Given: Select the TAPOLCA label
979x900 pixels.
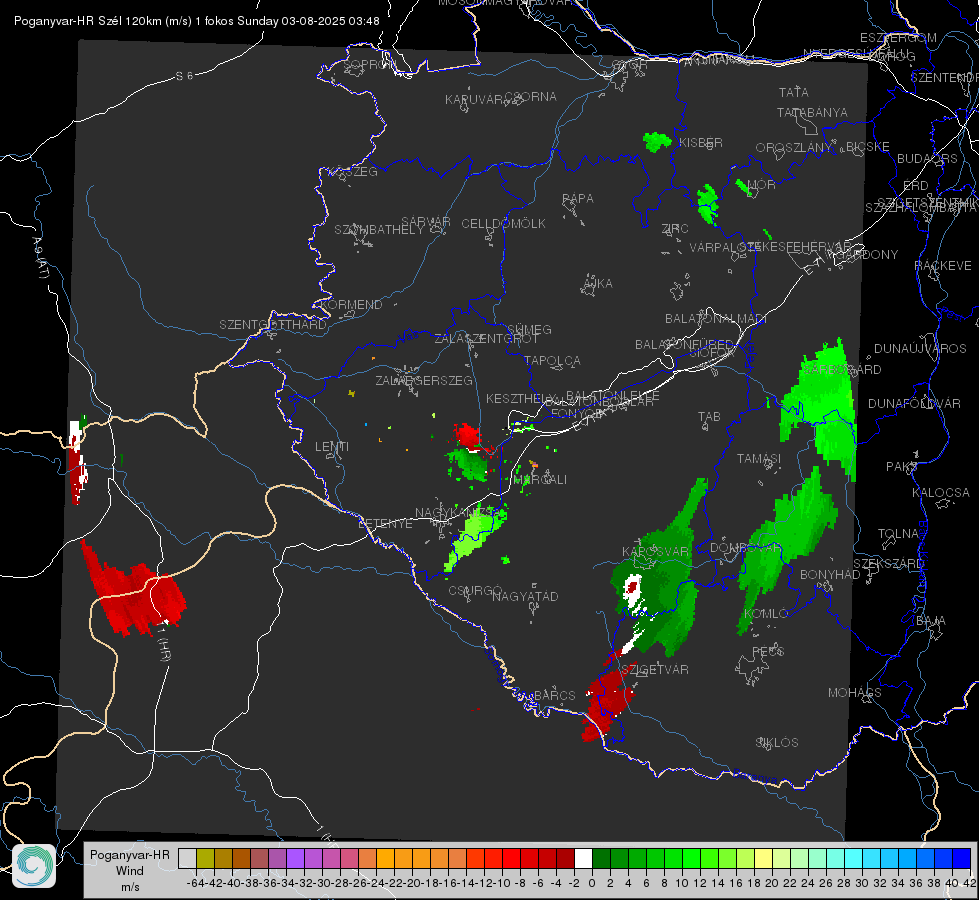Looking at the screenshot, I should (x=553, y=360).
